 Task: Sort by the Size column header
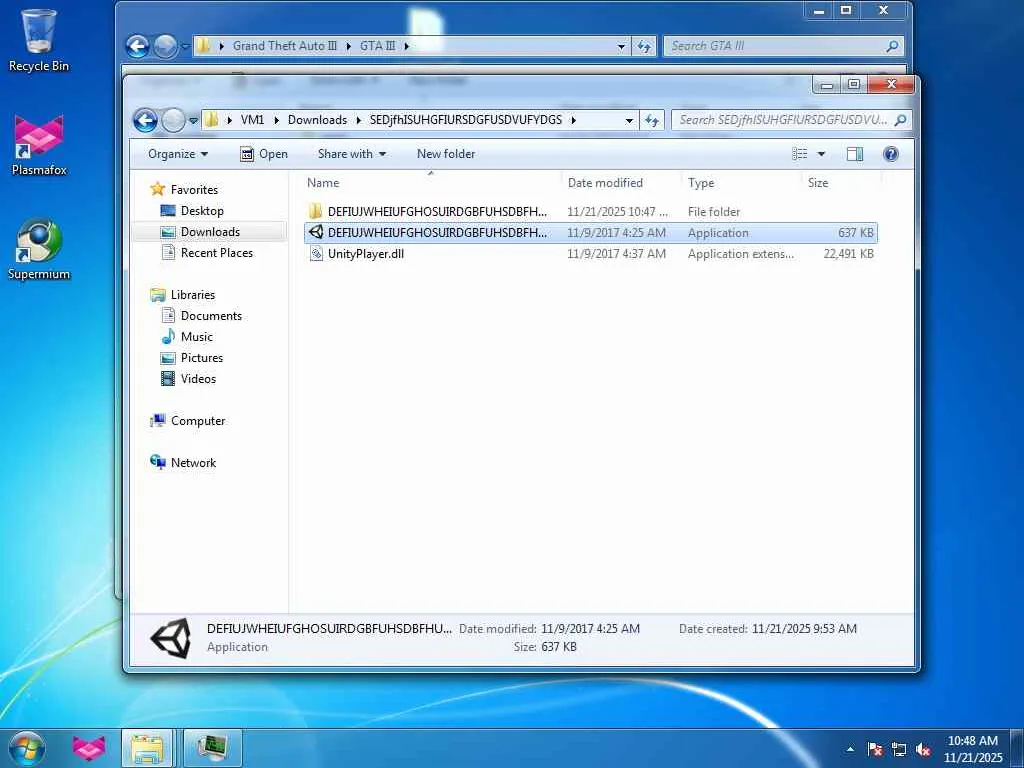840,183
